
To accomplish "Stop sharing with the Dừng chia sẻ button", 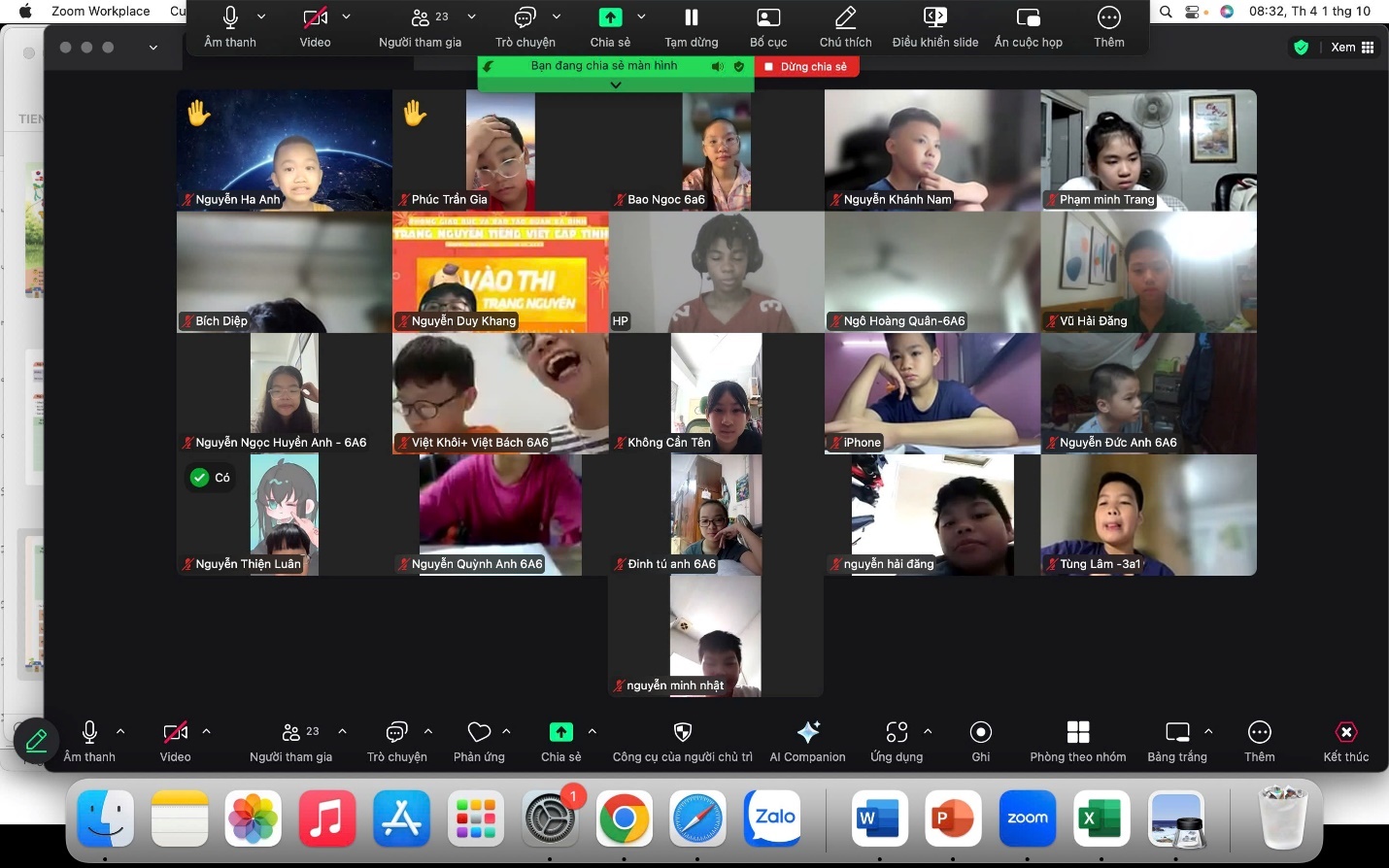I will click(x=805, y=66).
